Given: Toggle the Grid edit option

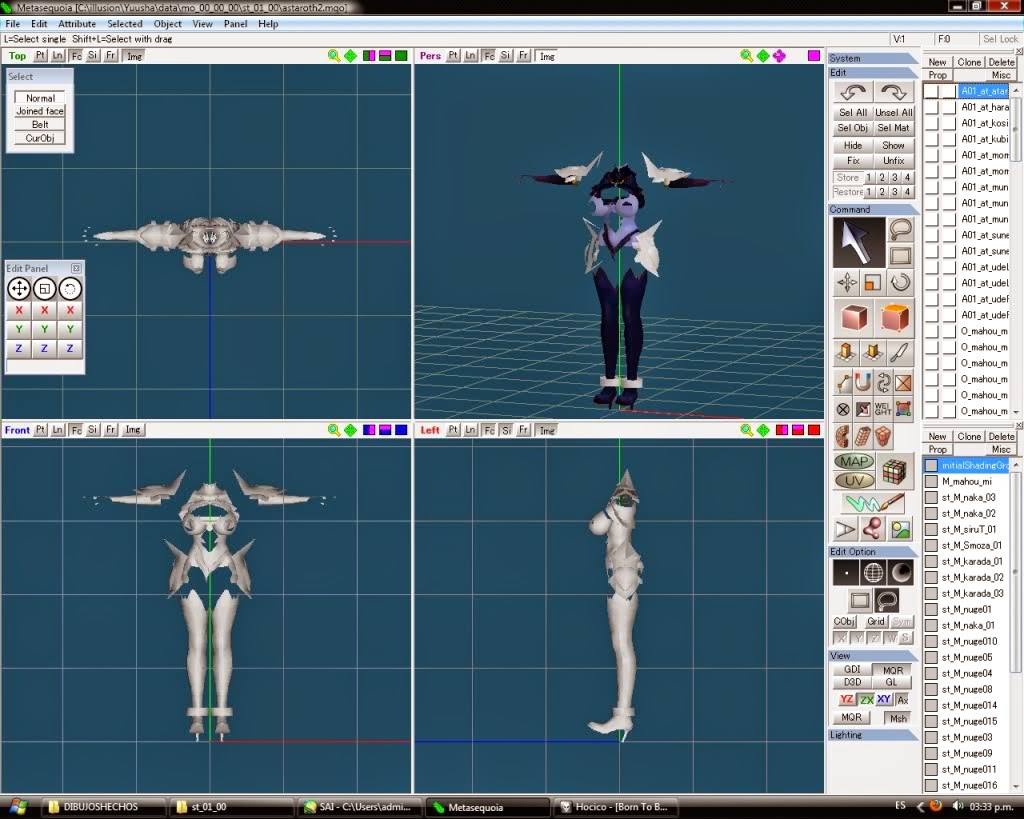Looking at the screenshot, I should 875,621.
